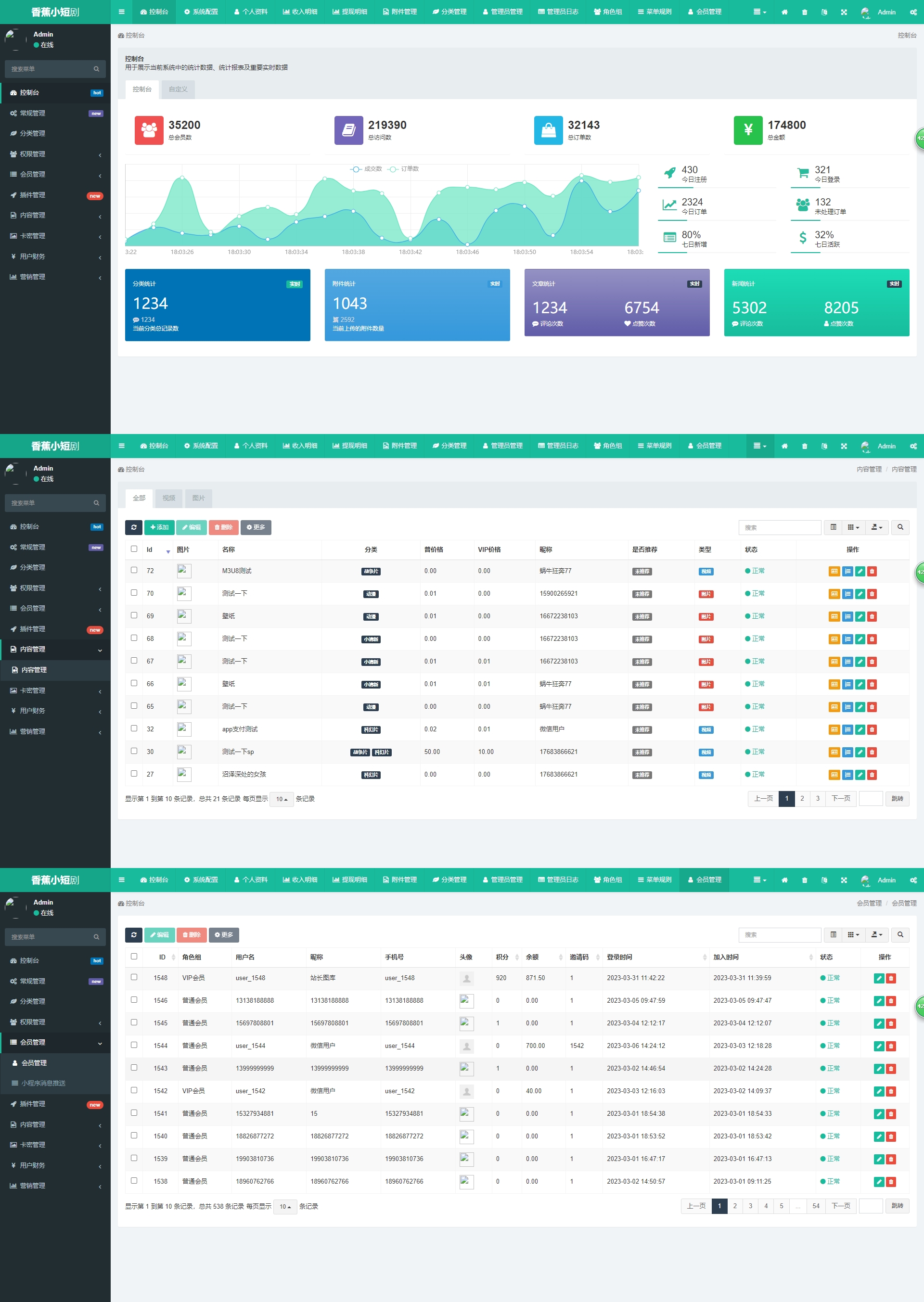Click the green ¥ 总金额 icon
The image size is (924, 1302).
point(747,130)
